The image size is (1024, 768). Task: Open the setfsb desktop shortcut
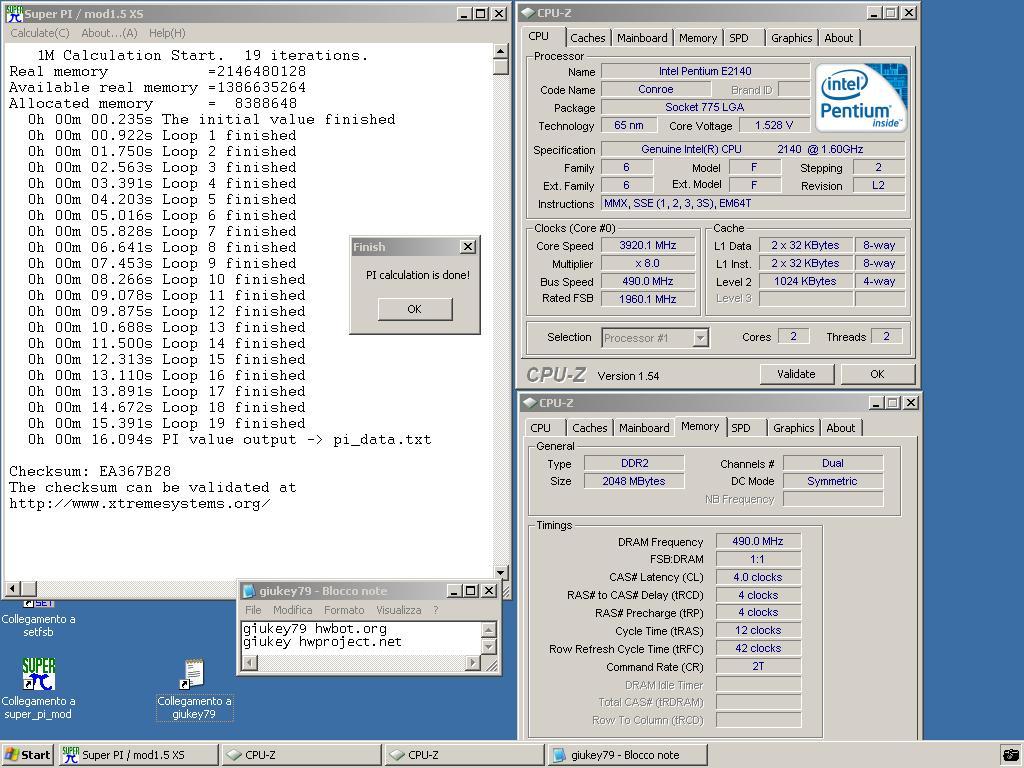[39, 619]
